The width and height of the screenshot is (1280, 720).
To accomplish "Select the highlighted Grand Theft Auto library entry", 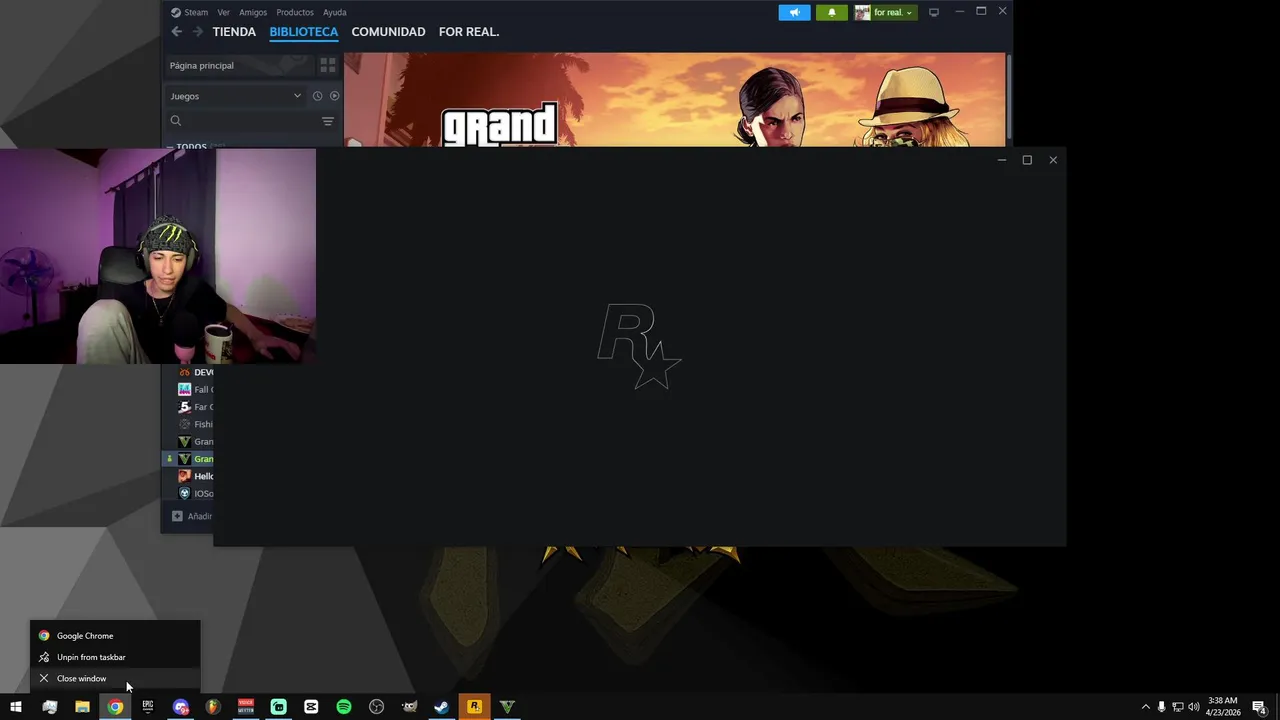I will (189, 459).
